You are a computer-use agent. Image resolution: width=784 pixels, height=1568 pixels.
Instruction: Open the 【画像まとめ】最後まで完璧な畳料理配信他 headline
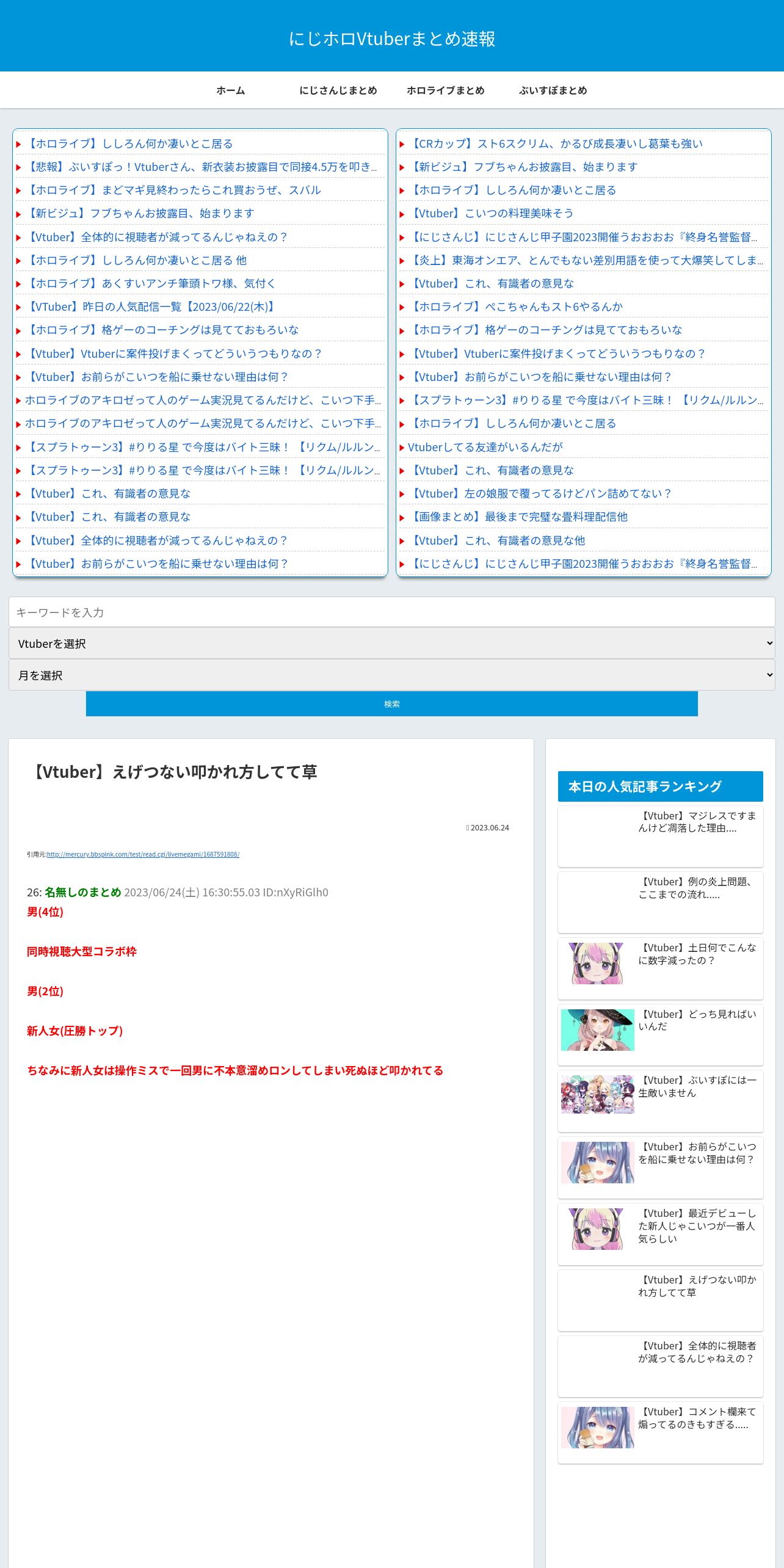518,517
